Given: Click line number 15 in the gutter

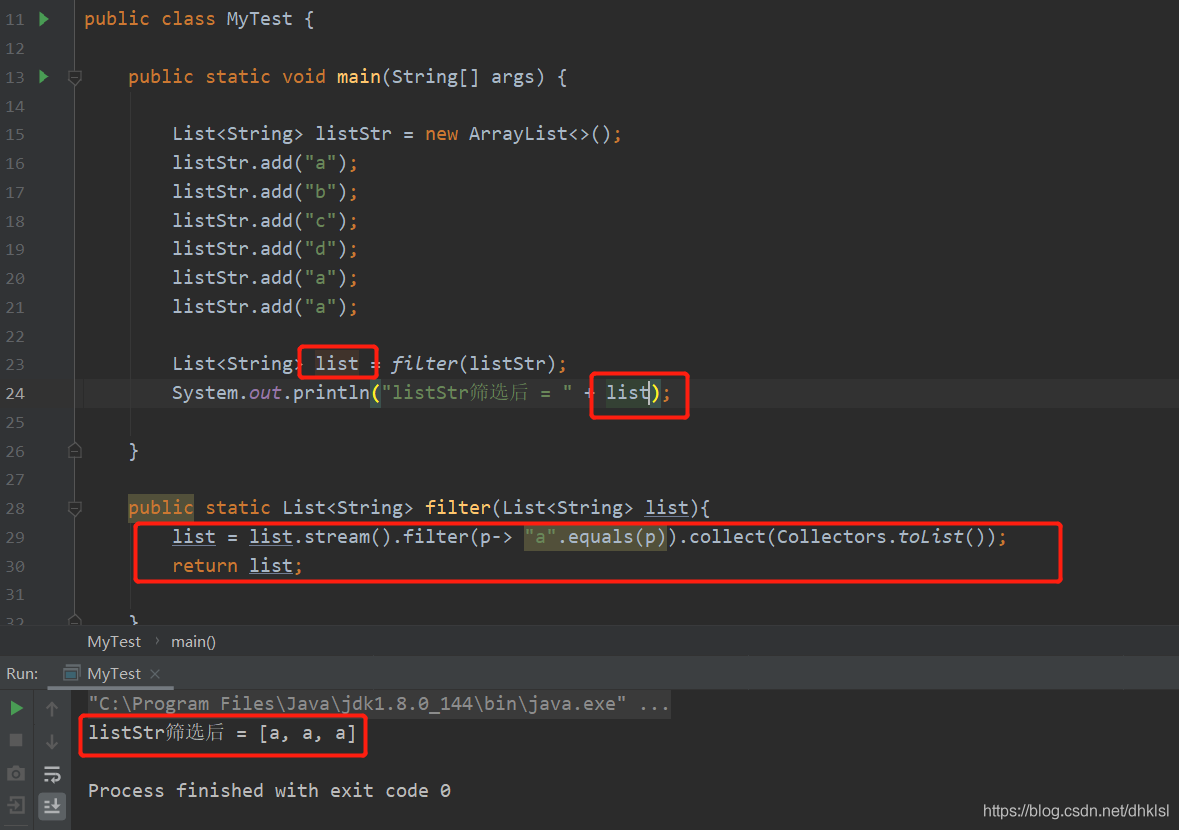Looking at the screenshot, I should click(x=15, y=134).
